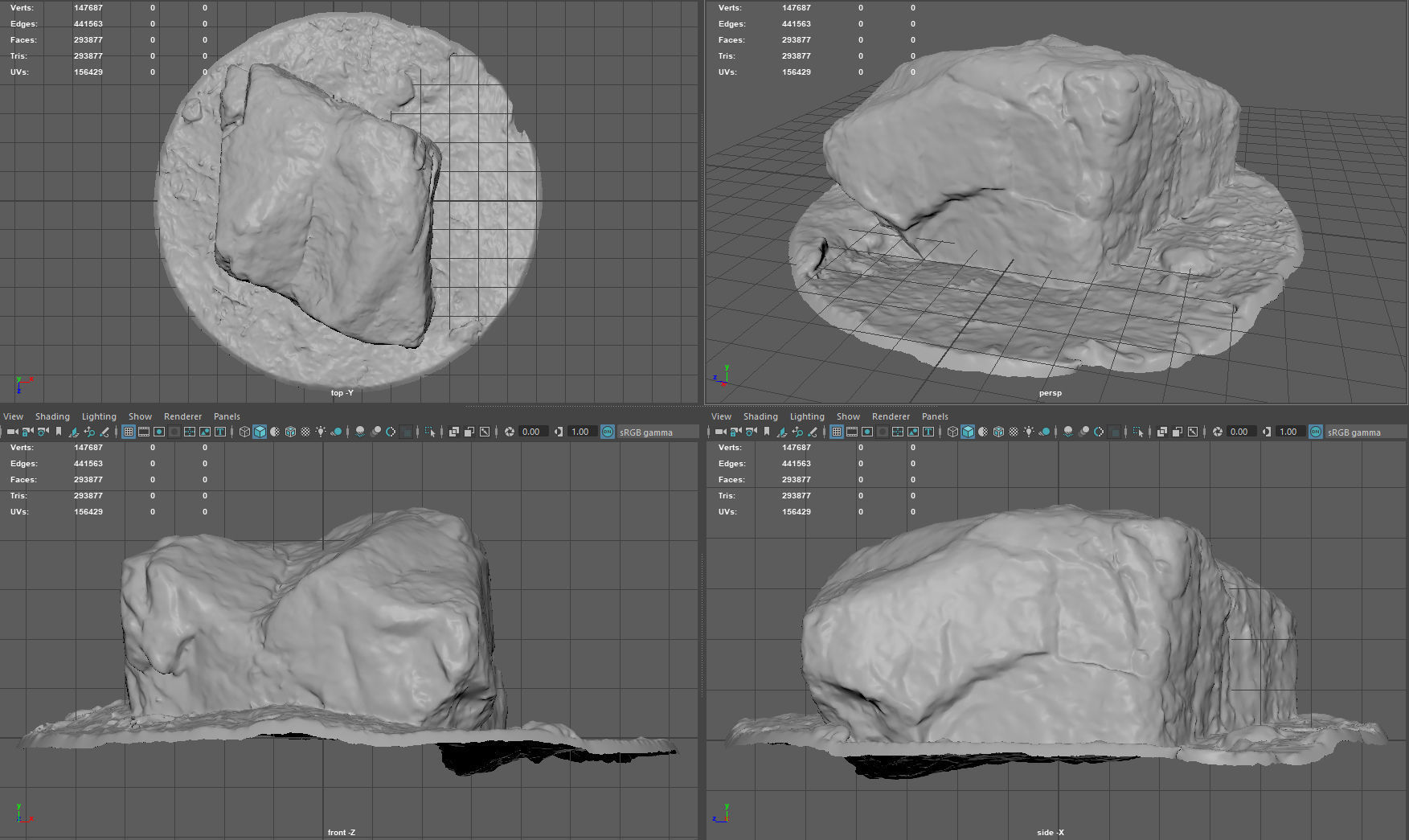Select Wireframe shading icon in side view toolbar
1409x840 pixels.
(x=952, y=432)
